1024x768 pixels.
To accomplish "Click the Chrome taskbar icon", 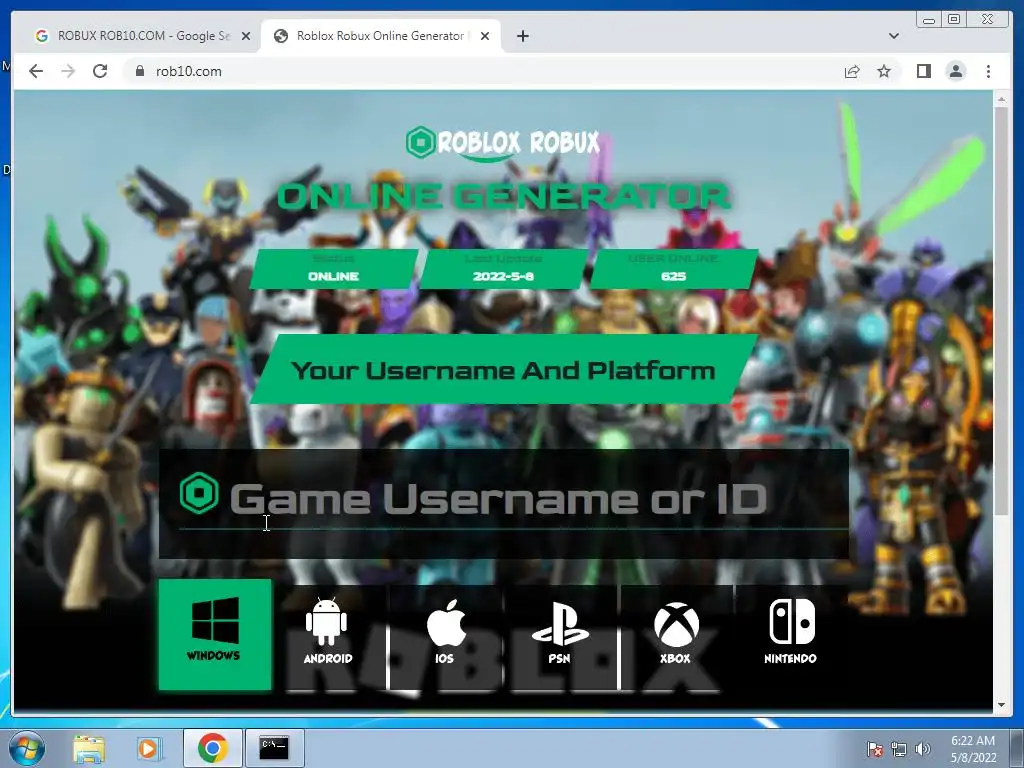I will tap(212, 748).
